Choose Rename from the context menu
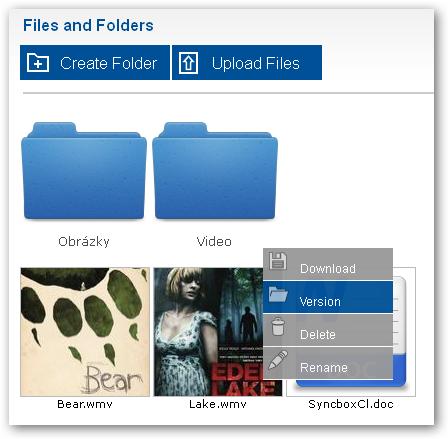This screenshot has height=439, width=448. point(328,363)
